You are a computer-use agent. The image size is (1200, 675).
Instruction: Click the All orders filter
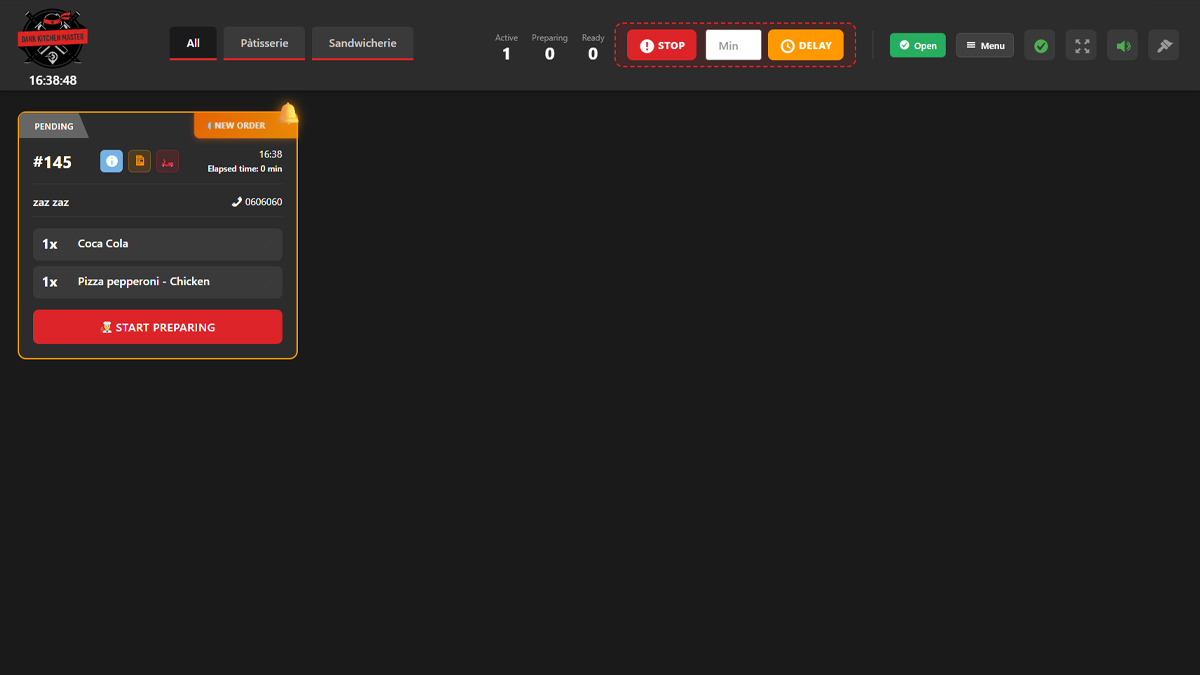point(192,43)
